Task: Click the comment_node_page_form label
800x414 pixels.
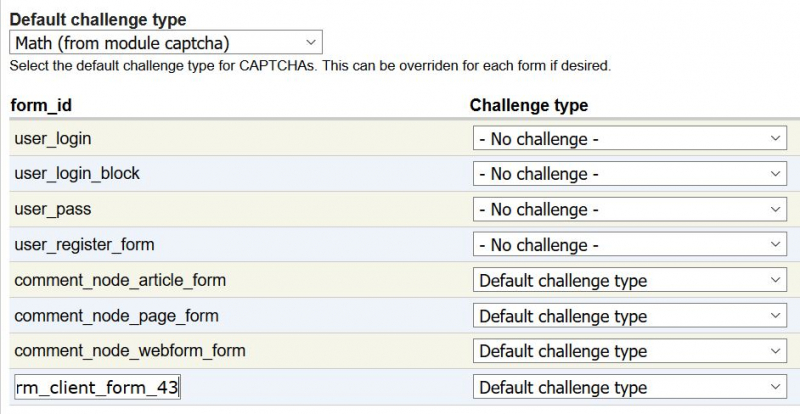Action: 116,316
